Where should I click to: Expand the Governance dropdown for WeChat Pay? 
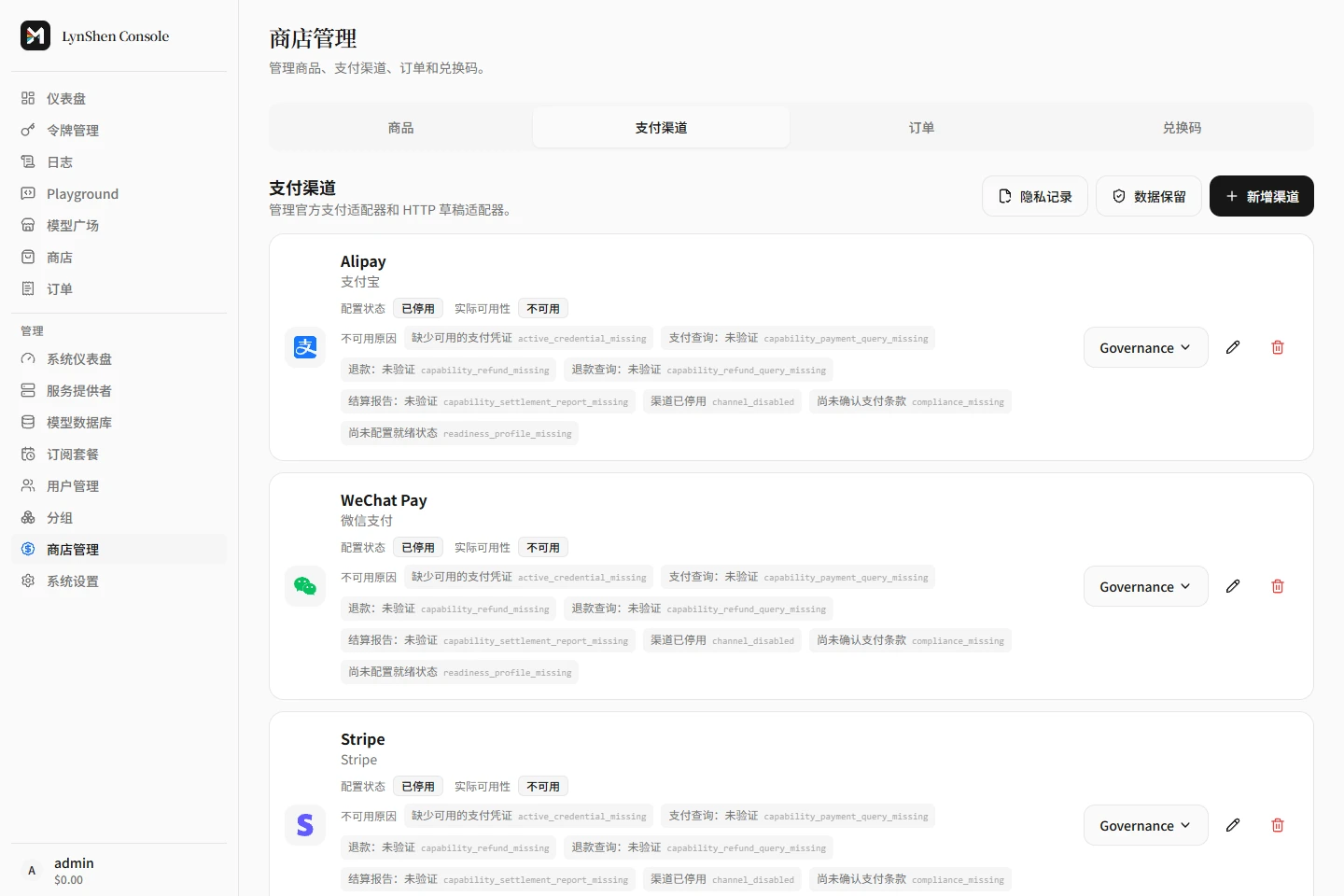point(1145,586)
